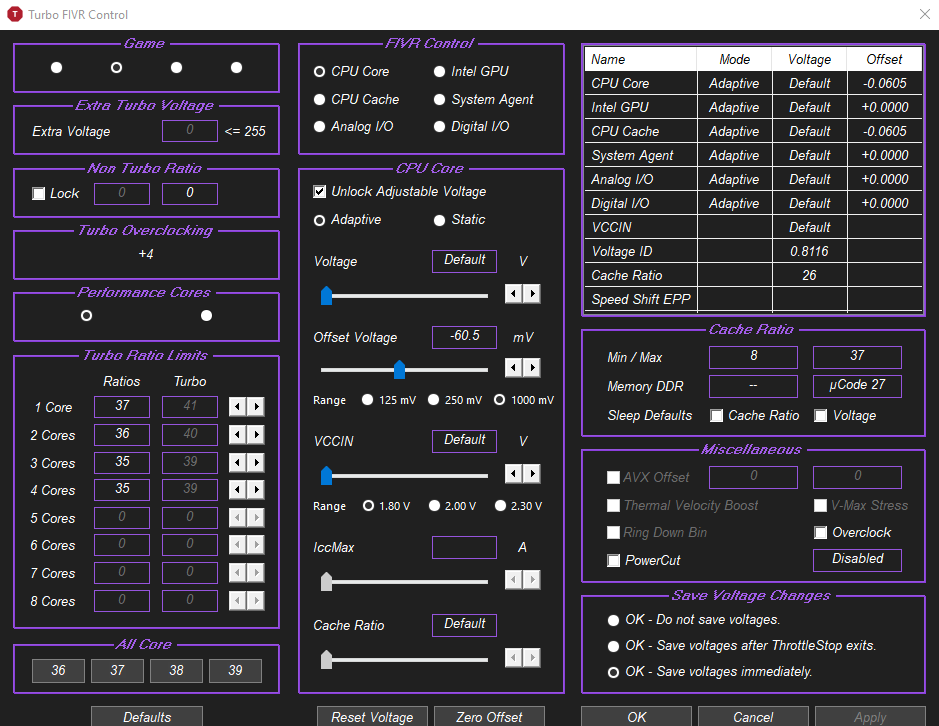The height and width of the screenshot is (726, 939).
Task: Enable Sleep Defaults Voltage checkbox
Action: tap(820, 416)
